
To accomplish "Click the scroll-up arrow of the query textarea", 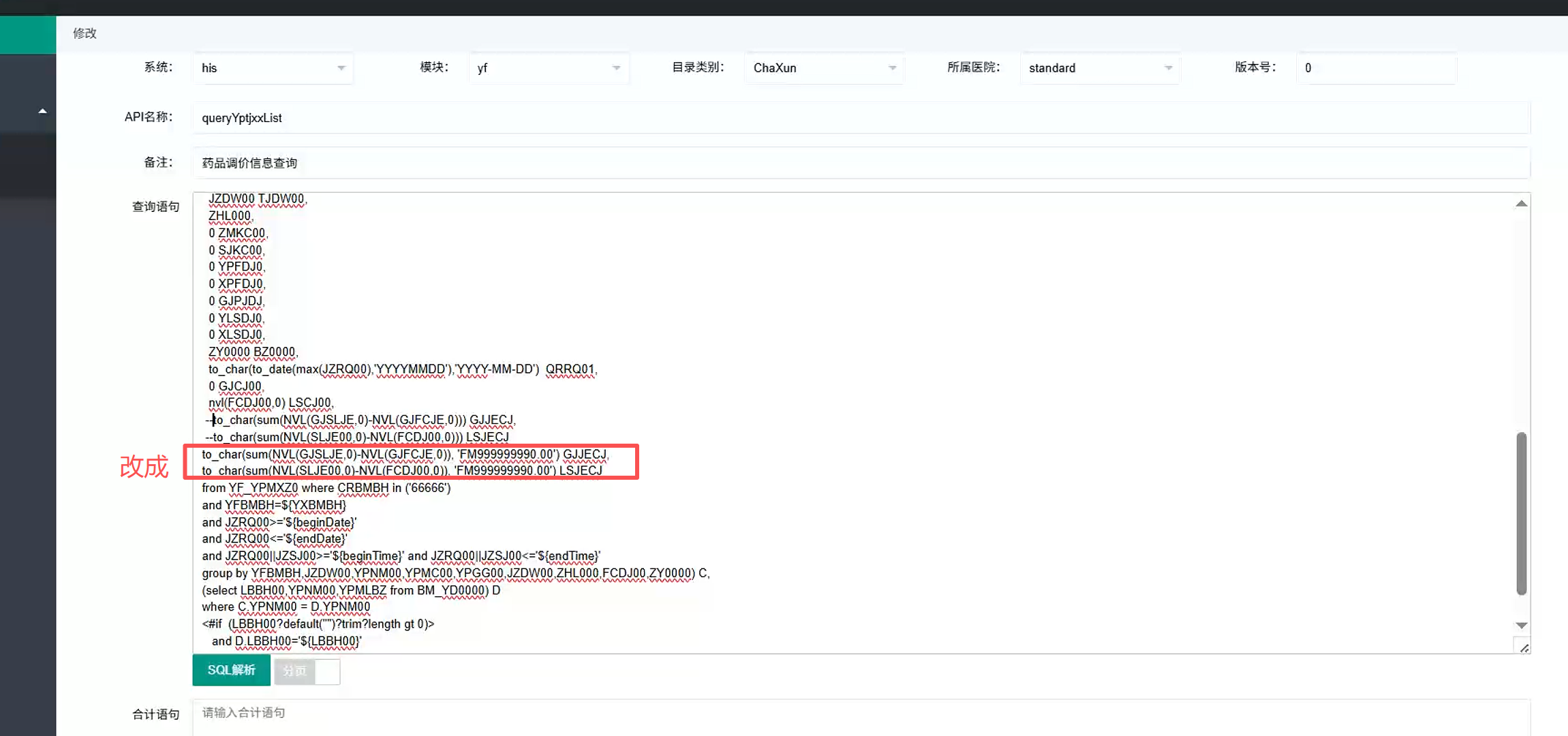I will [1521, 204].
